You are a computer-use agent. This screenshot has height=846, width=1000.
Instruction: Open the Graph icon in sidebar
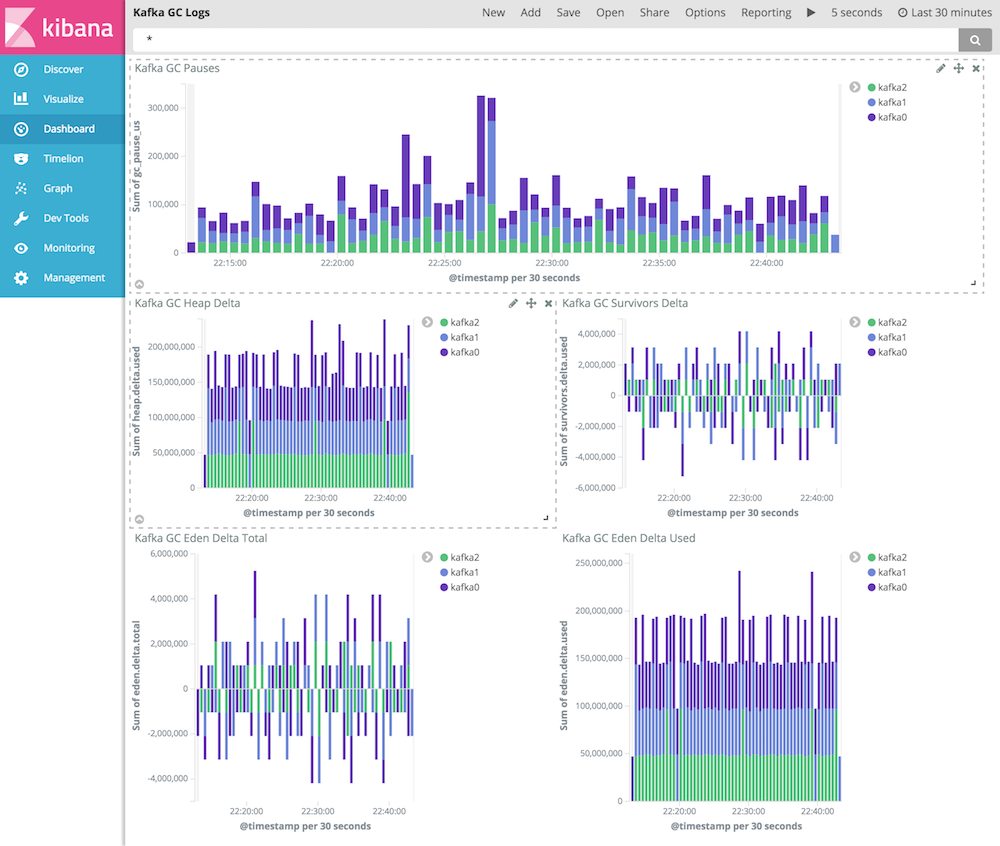pos(21,188)
